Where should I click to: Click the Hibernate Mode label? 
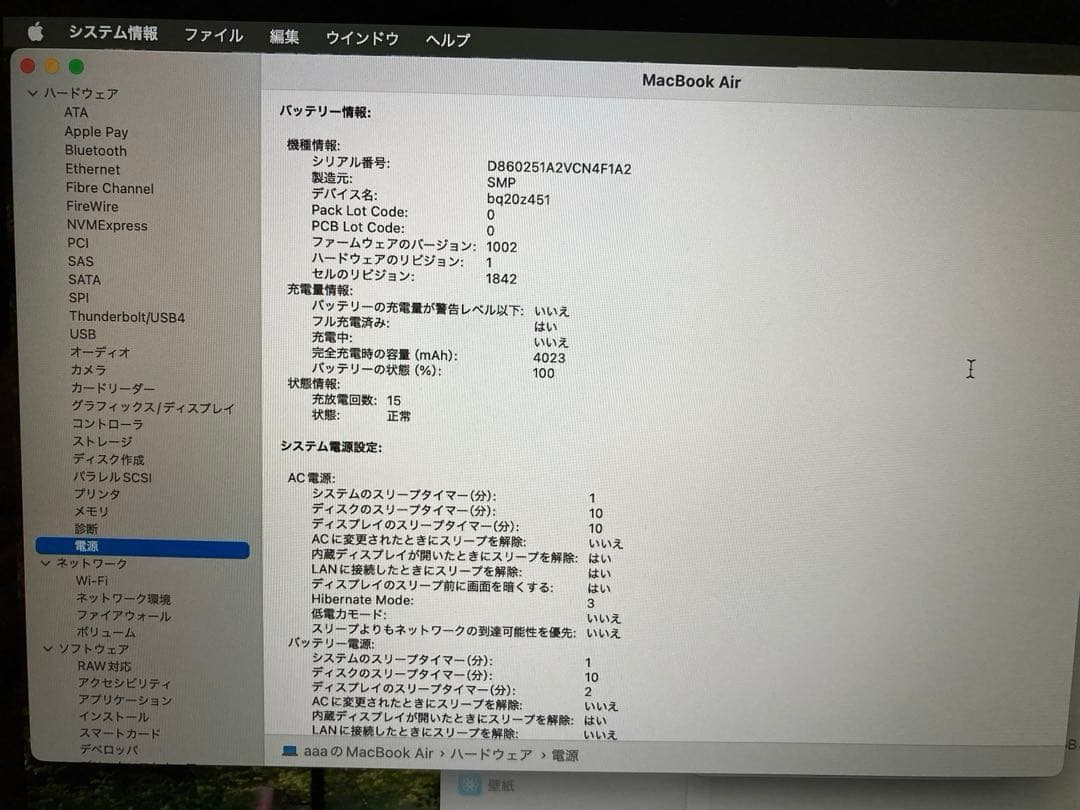click(362, 600)
